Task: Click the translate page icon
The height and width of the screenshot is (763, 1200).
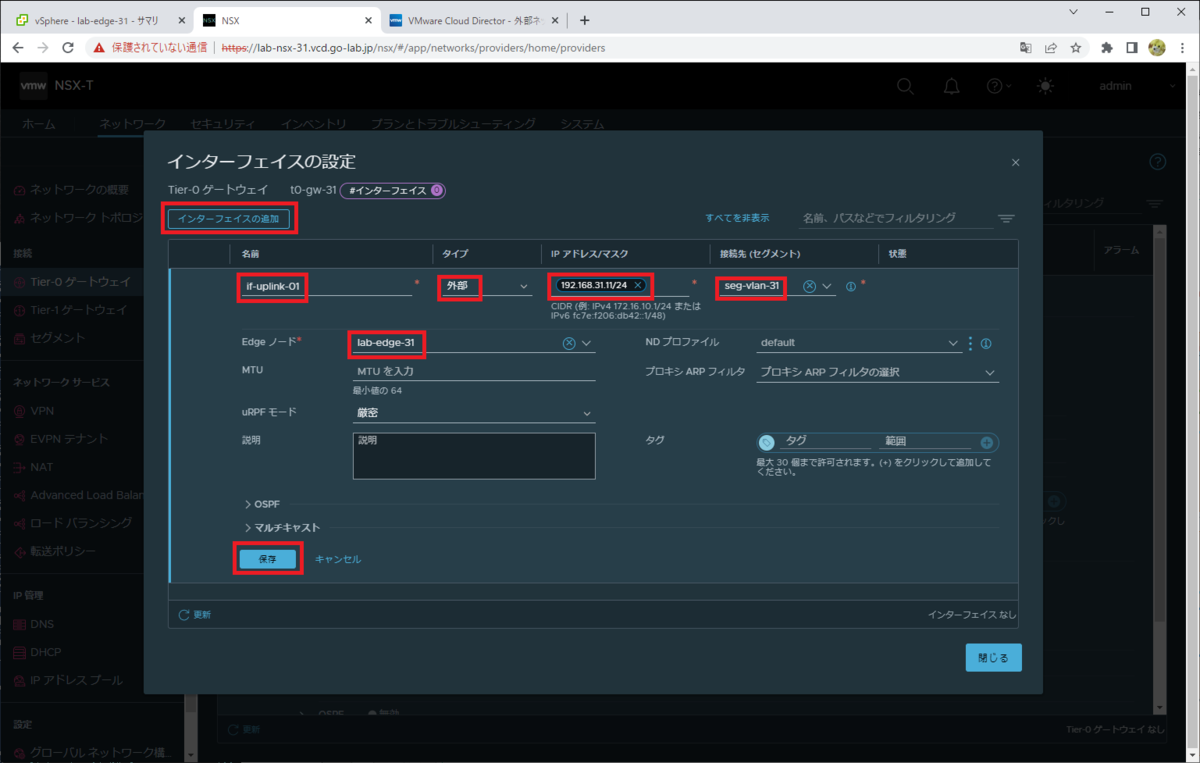Action: pos(1026,47)
